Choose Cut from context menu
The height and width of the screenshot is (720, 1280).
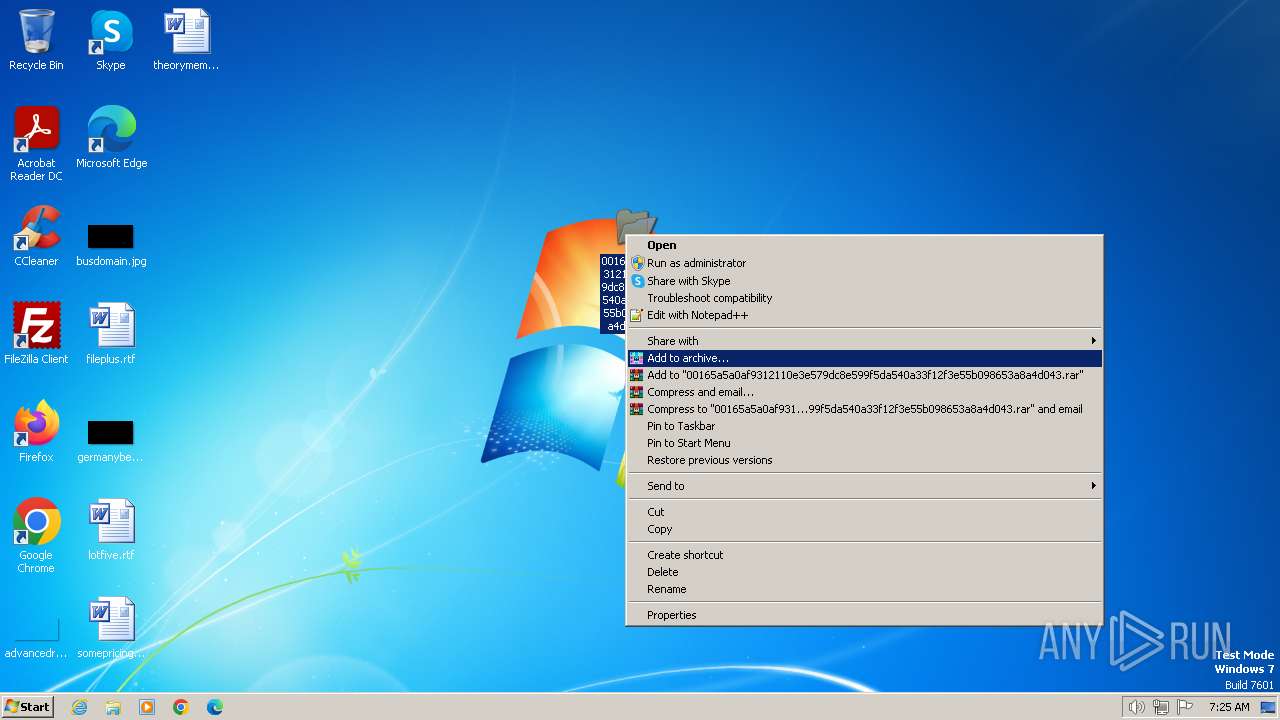click(864, 512)
